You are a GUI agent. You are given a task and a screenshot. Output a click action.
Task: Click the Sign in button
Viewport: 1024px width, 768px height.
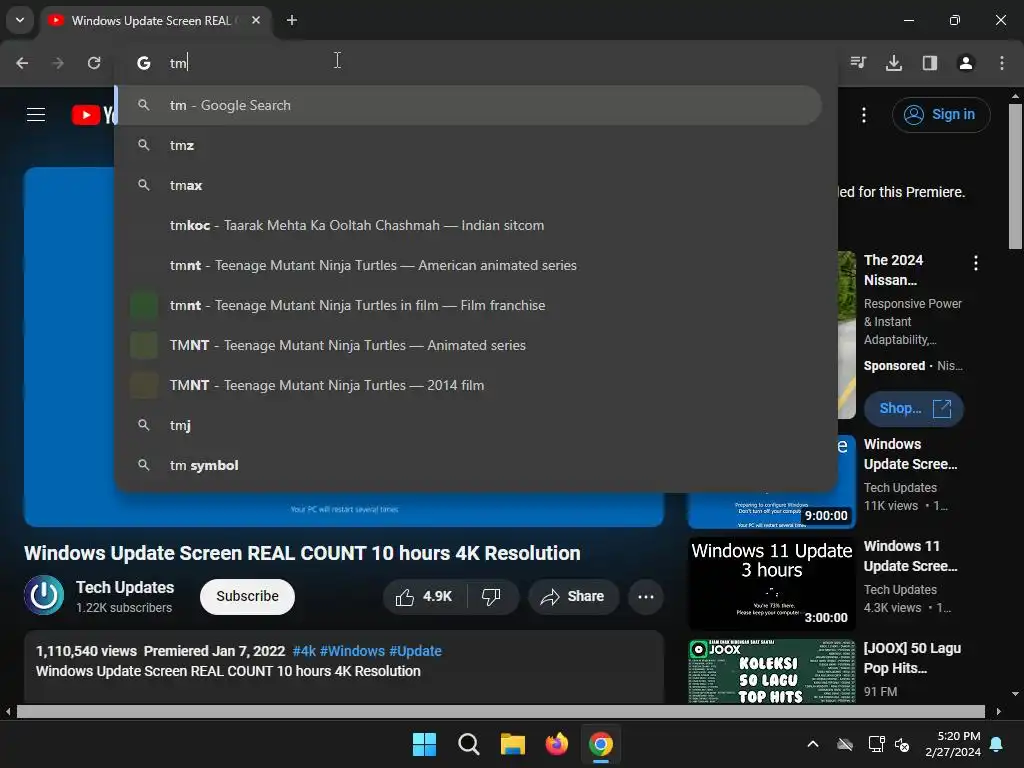pyautogui.click(x=941, y=115)
